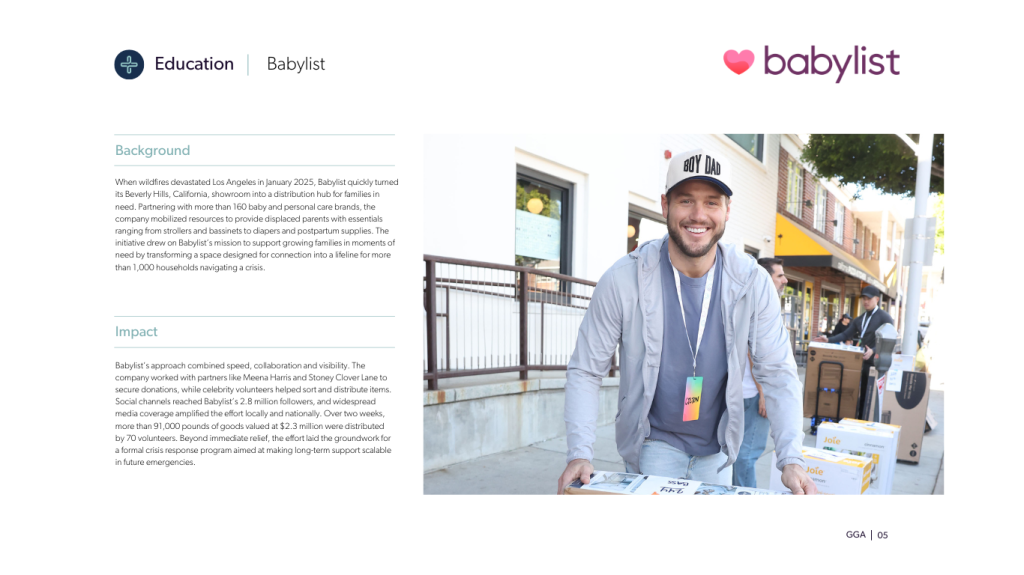Select the Education category label
Image resolution: width=1024 pixels, height=575 pixels.
point(194,64)
